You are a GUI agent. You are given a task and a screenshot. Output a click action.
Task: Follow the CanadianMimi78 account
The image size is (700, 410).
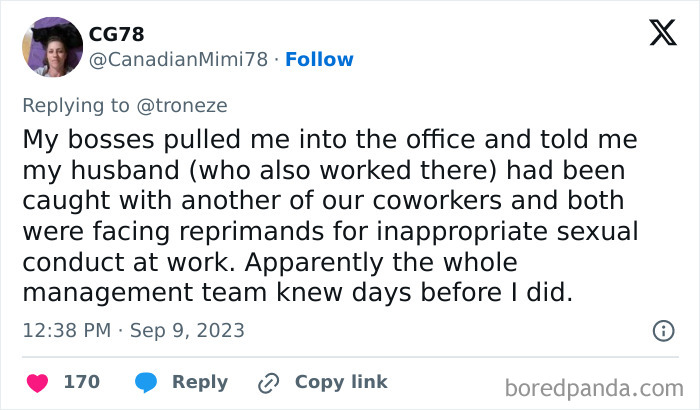319,60
